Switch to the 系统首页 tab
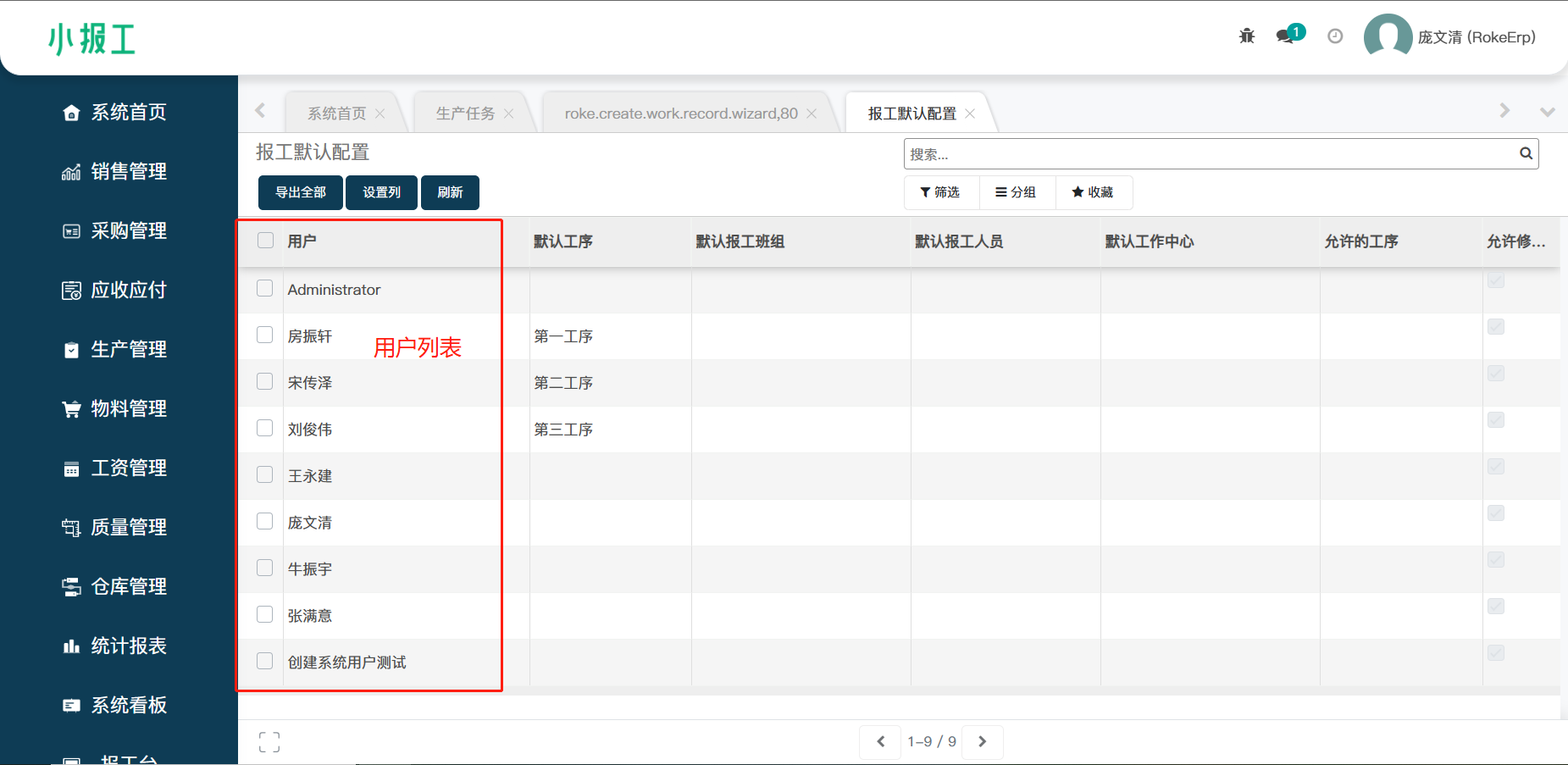The height and width of the screenshot is (765, 1568). [336, 114]
